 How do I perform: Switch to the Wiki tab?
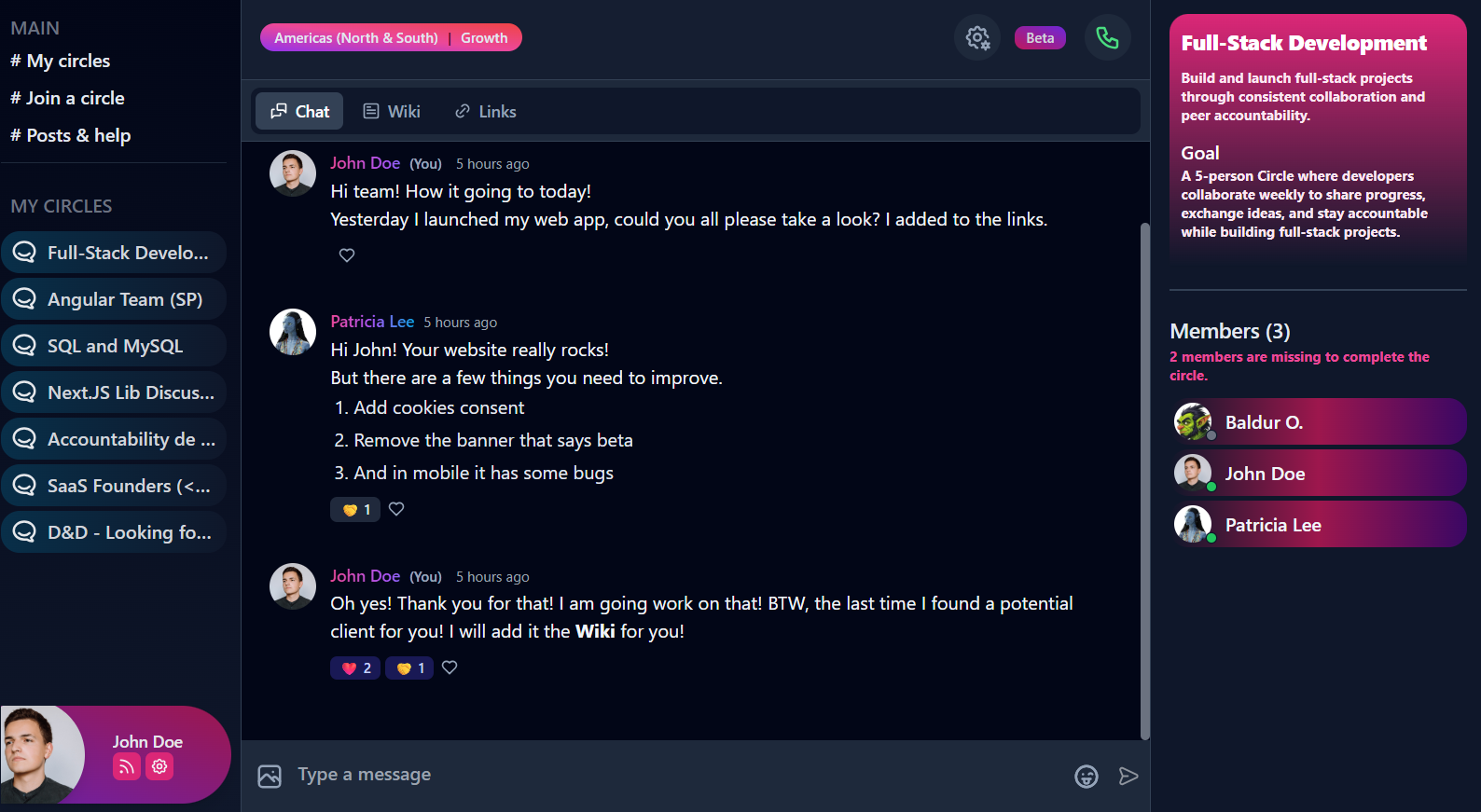pos(392,111)
